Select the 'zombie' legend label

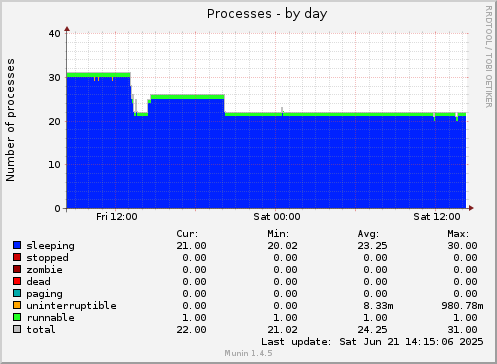tap(44, 270)
